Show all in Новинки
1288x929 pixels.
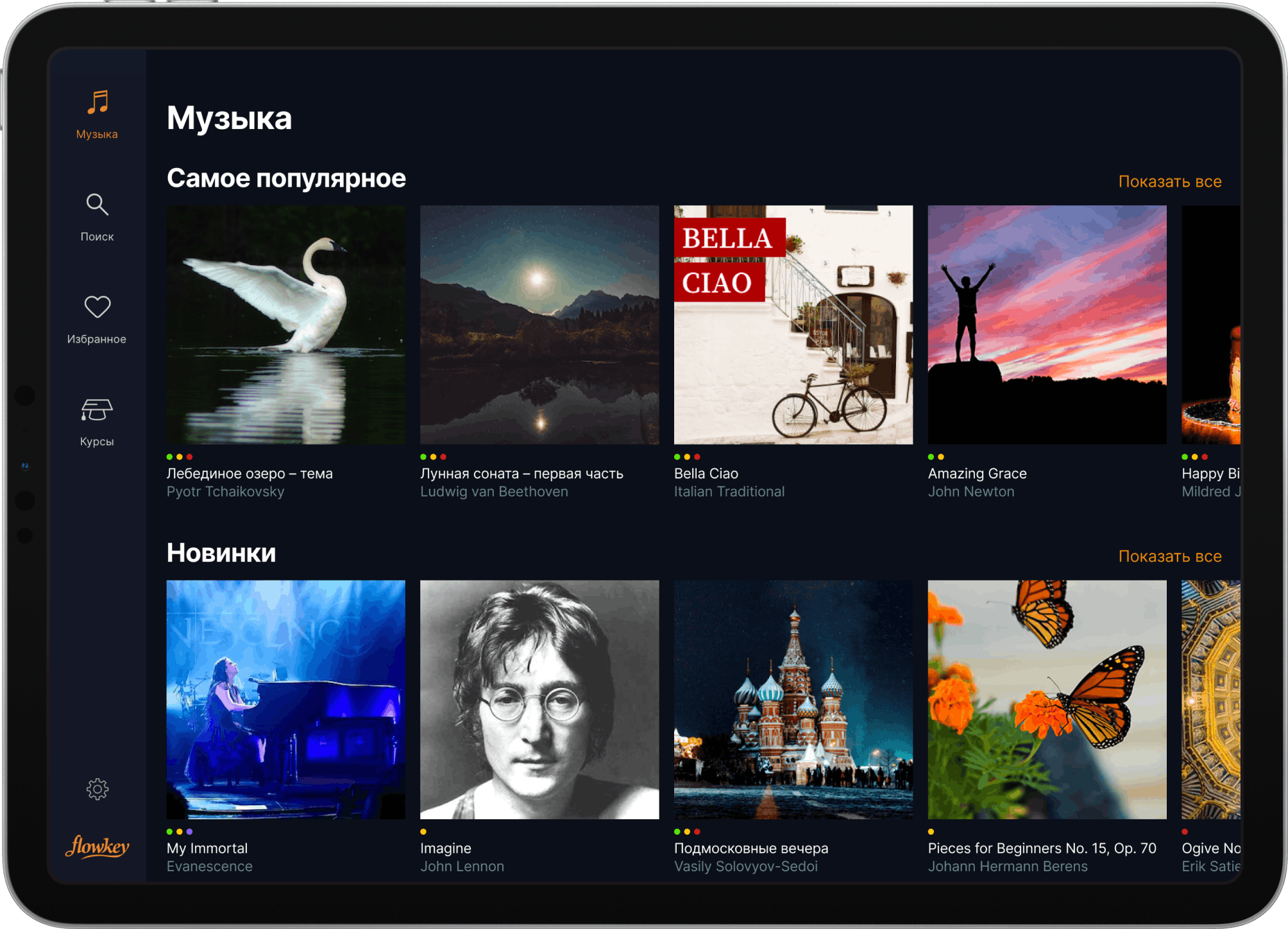pos(1170,556)
